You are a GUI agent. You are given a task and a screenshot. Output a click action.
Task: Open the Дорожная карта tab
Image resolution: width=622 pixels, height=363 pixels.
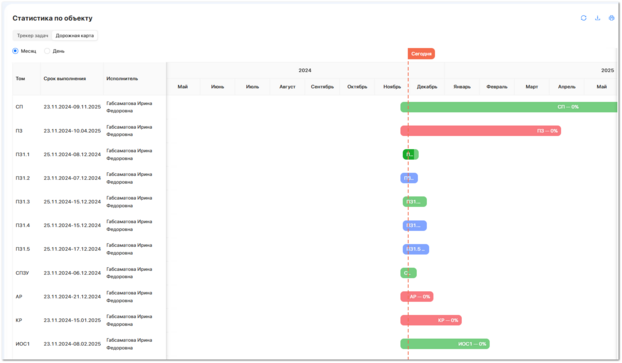(x=75, y=36)
